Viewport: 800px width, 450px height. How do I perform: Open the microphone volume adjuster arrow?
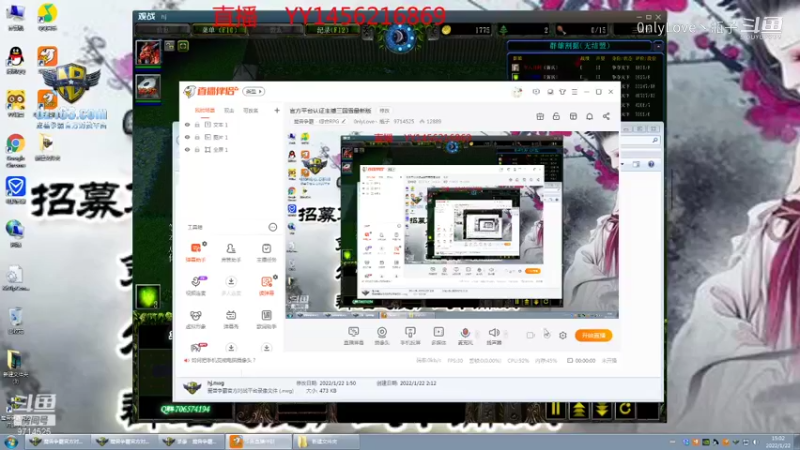pyautogui.click(x=478, y=335)
